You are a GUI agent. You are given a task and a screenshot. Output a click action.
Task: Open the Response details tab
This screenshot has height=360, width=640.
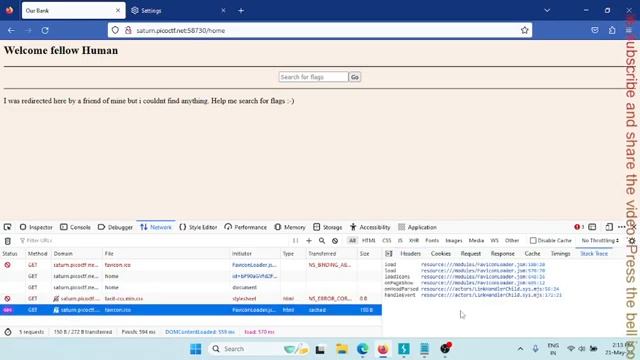point(502,253)
